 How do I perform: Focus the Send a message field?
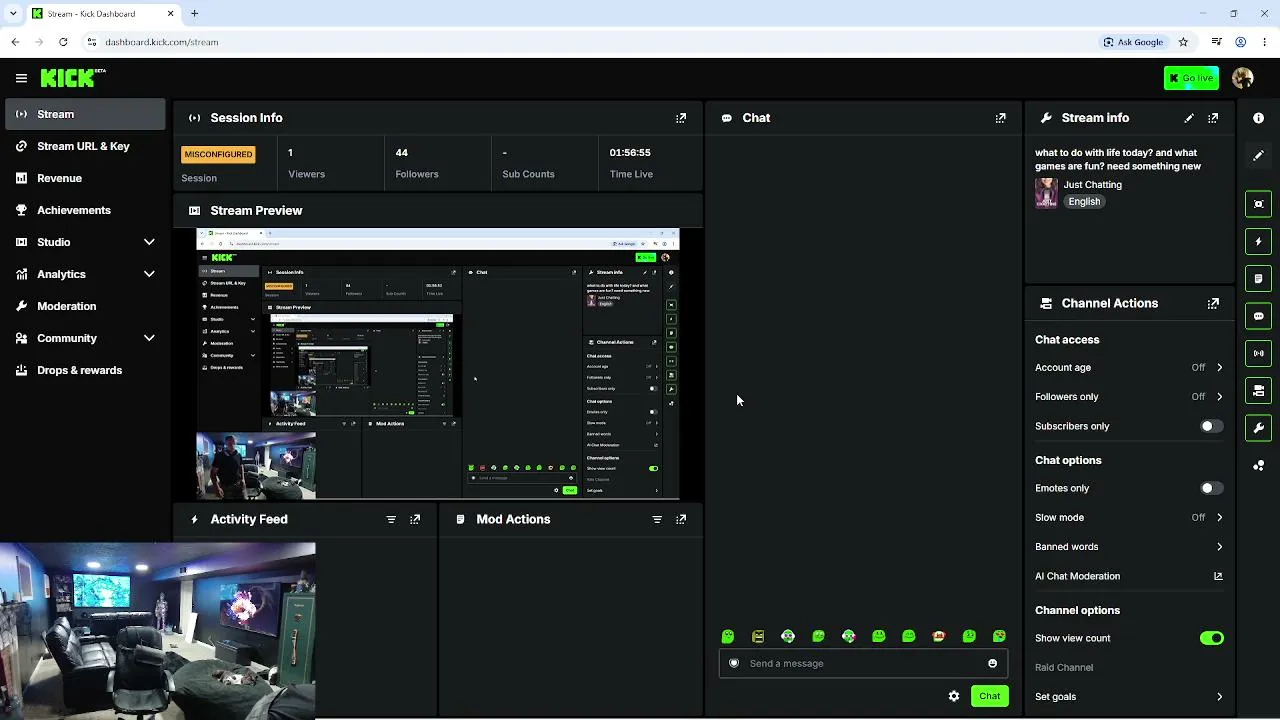coord(862,663)
